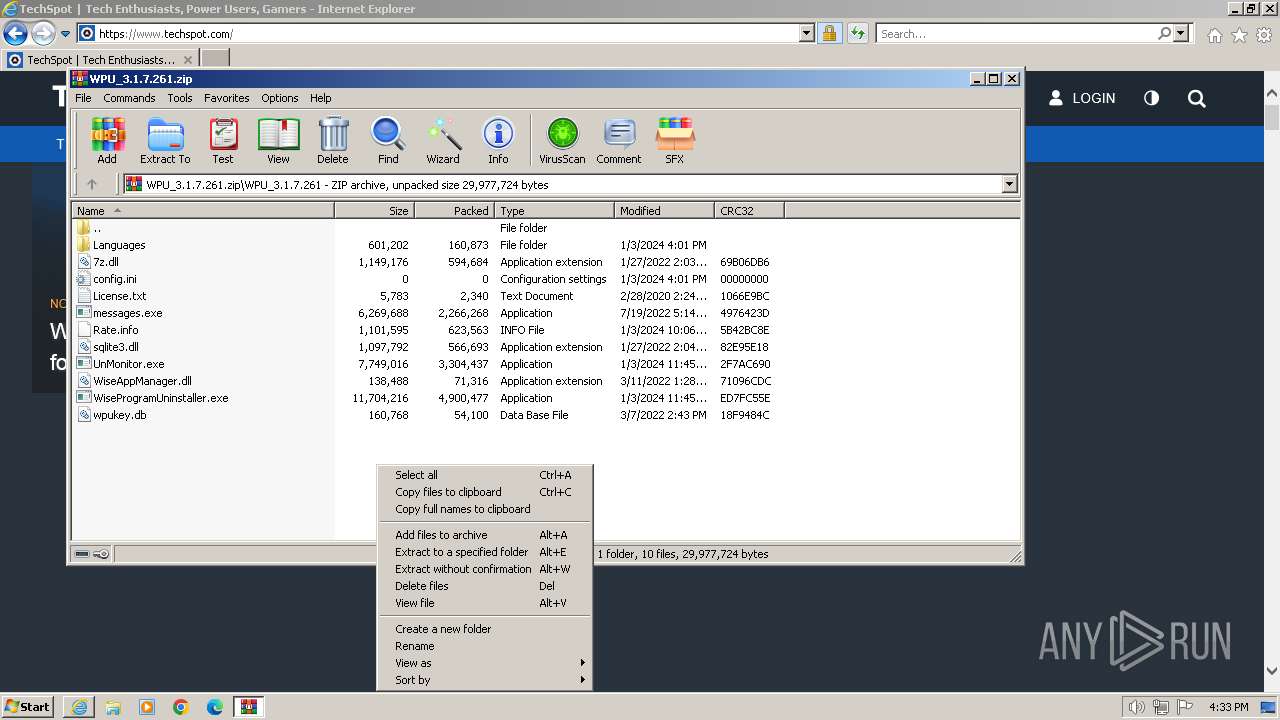Select the parent folder entry
The image size is (1280, 720).
[96, 228]
